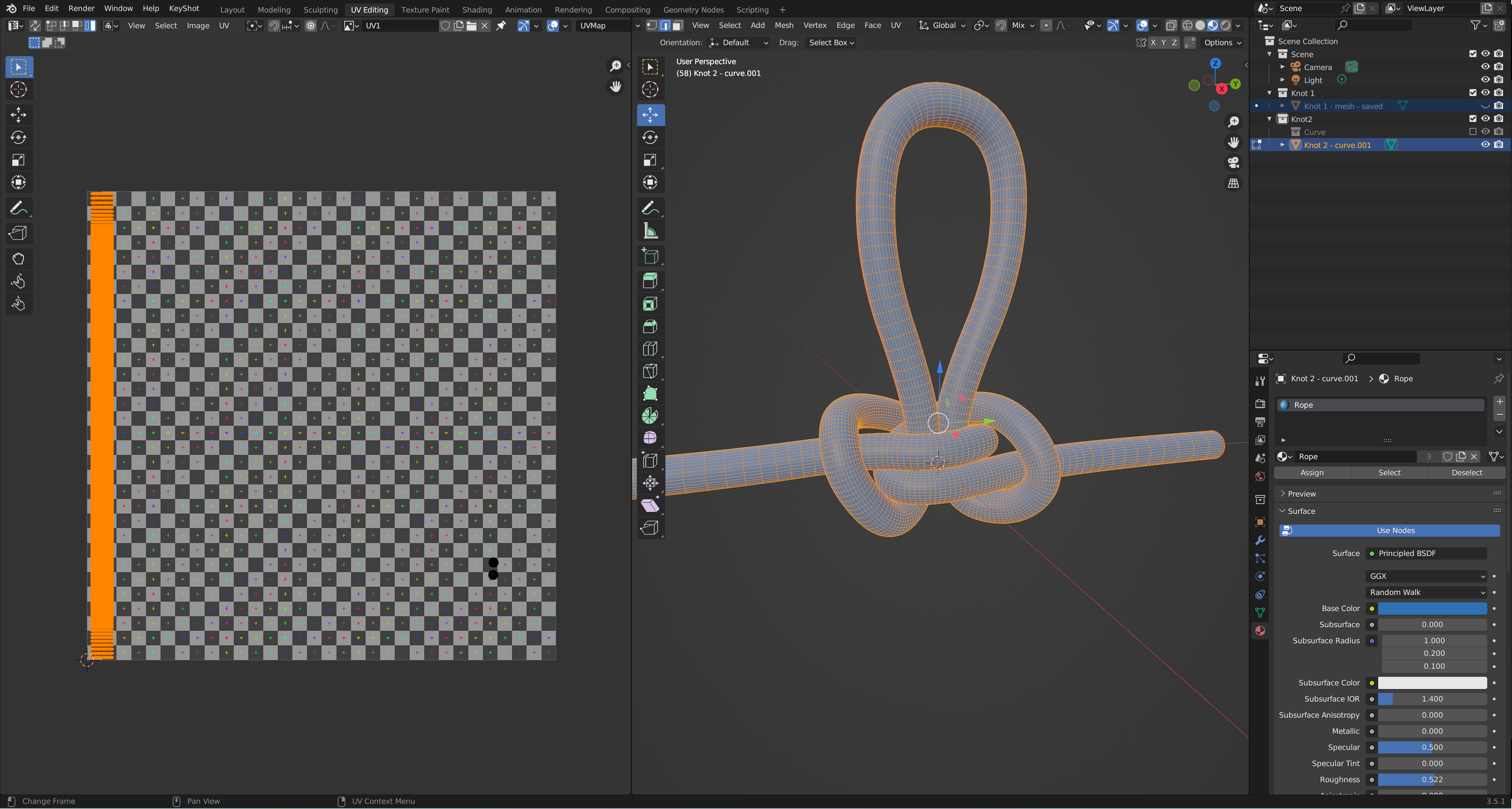Select the Annotate tool in UV editor
Screen dimensions: 1512x809
click(18, 208)
